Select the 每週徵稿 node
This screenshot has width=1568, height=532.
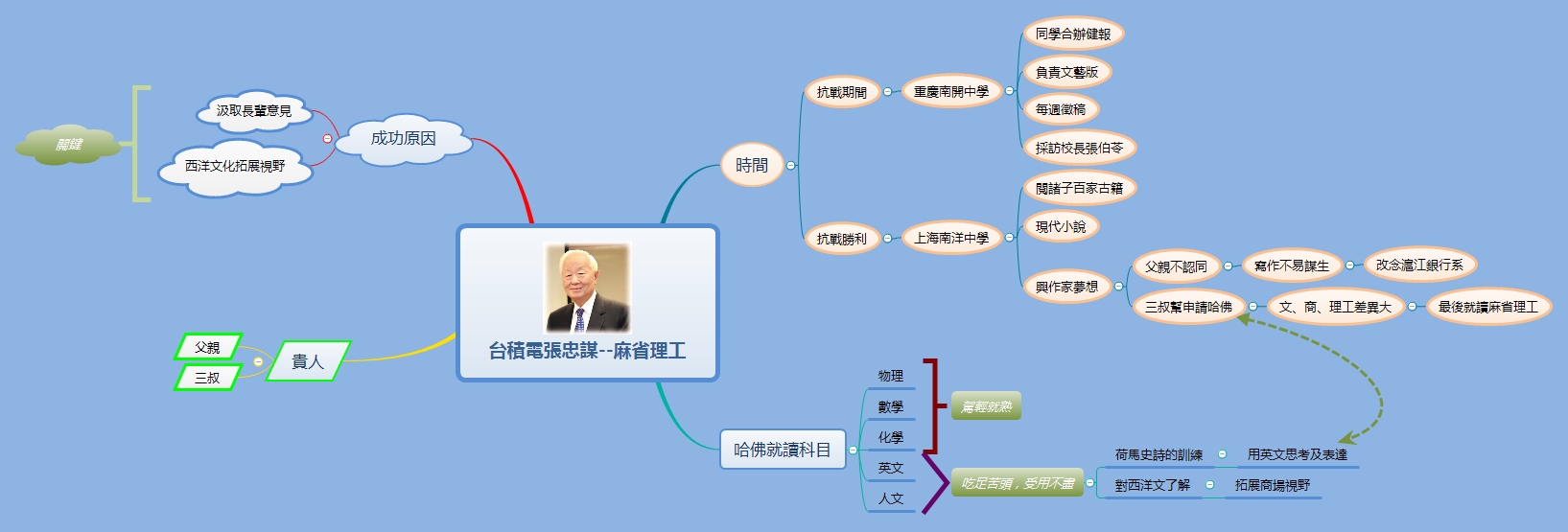pos(1061,109)
